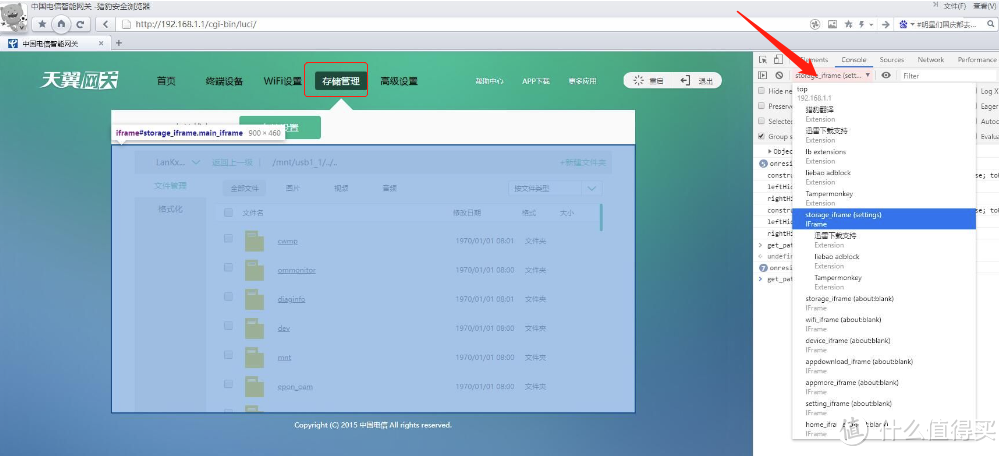
Task: Check the checkbox for diaginfo row
Action: pos(228,296)
